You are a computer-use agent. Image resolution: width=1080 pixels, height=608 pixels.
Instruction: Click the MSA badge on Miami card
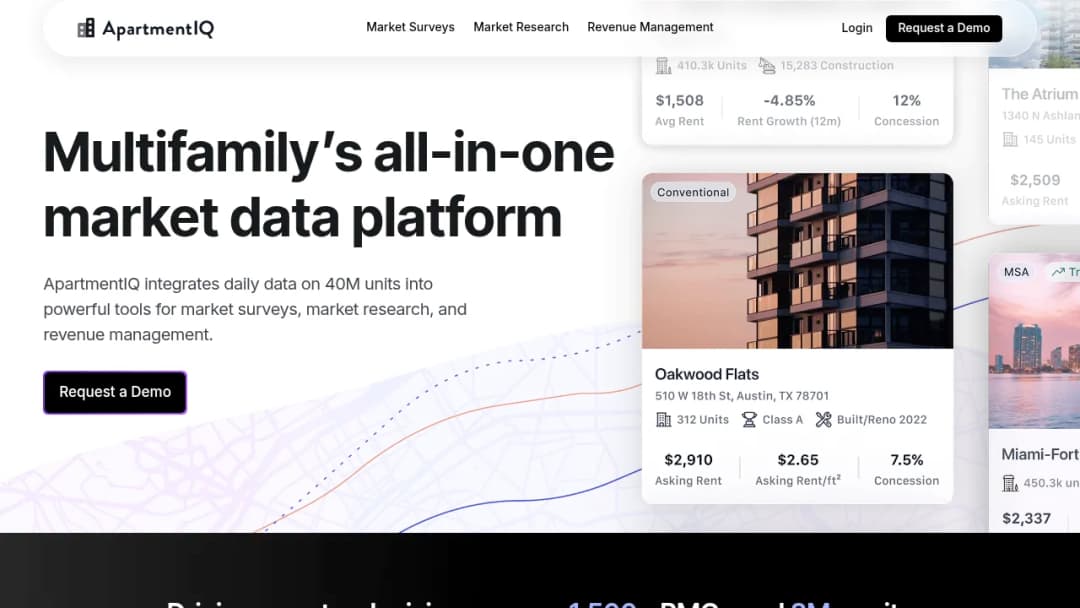coord(1016,272)
